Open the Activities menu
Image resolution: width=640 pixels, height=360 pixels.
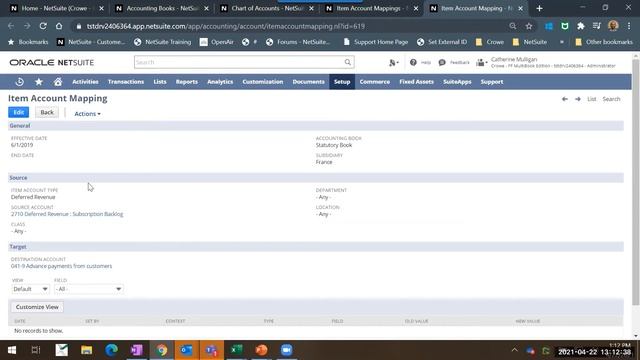[x=85, y=82]
